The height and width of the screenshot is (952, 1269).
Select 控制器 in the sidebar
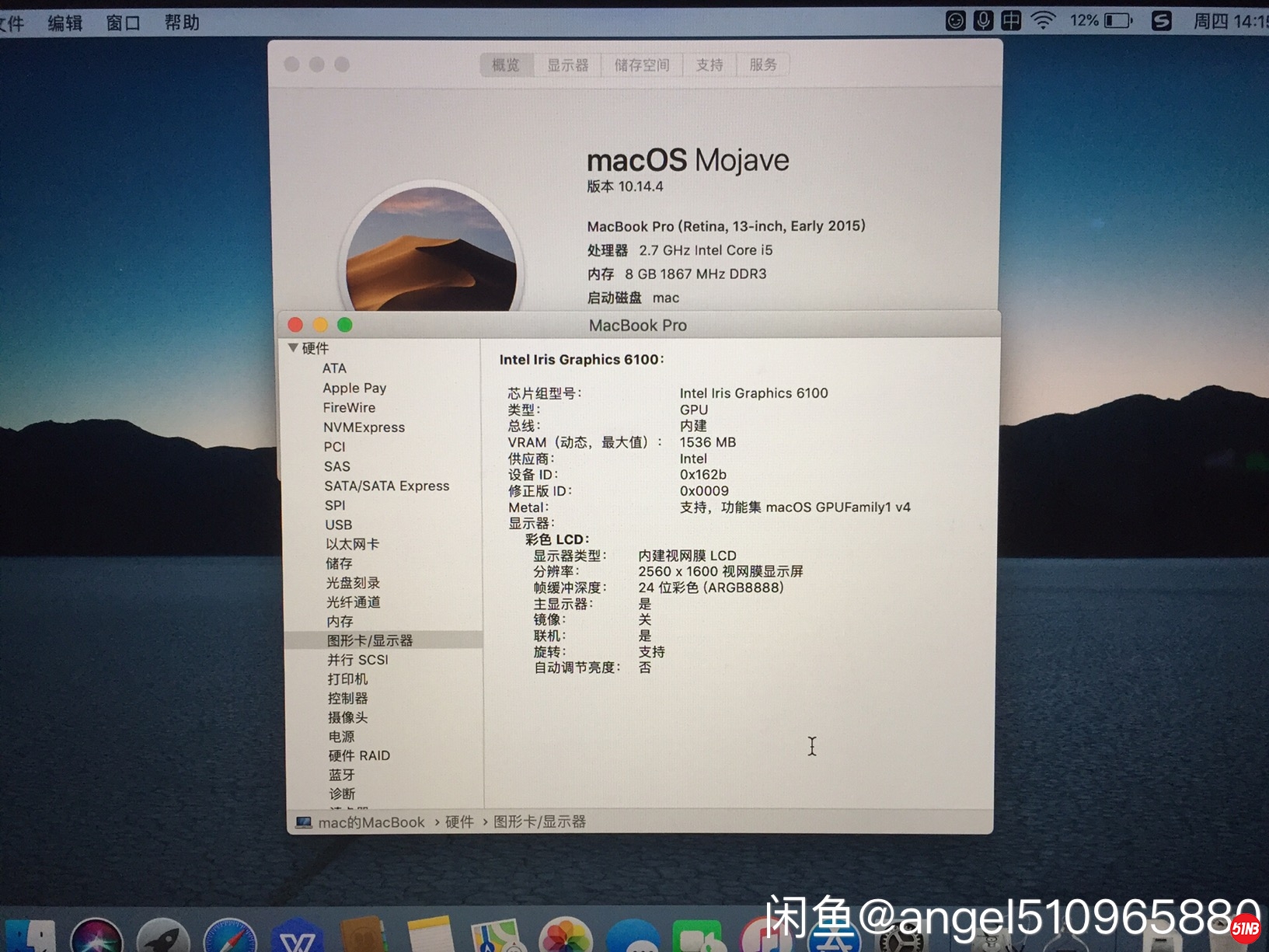coord(348,699)
